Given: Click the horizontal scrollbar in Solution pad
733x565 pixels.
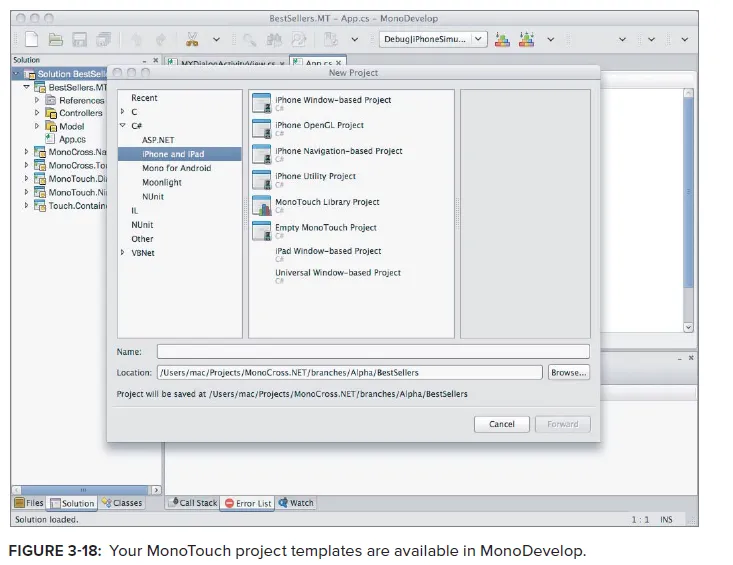Looking at the screenshot, I should [86, 490].
